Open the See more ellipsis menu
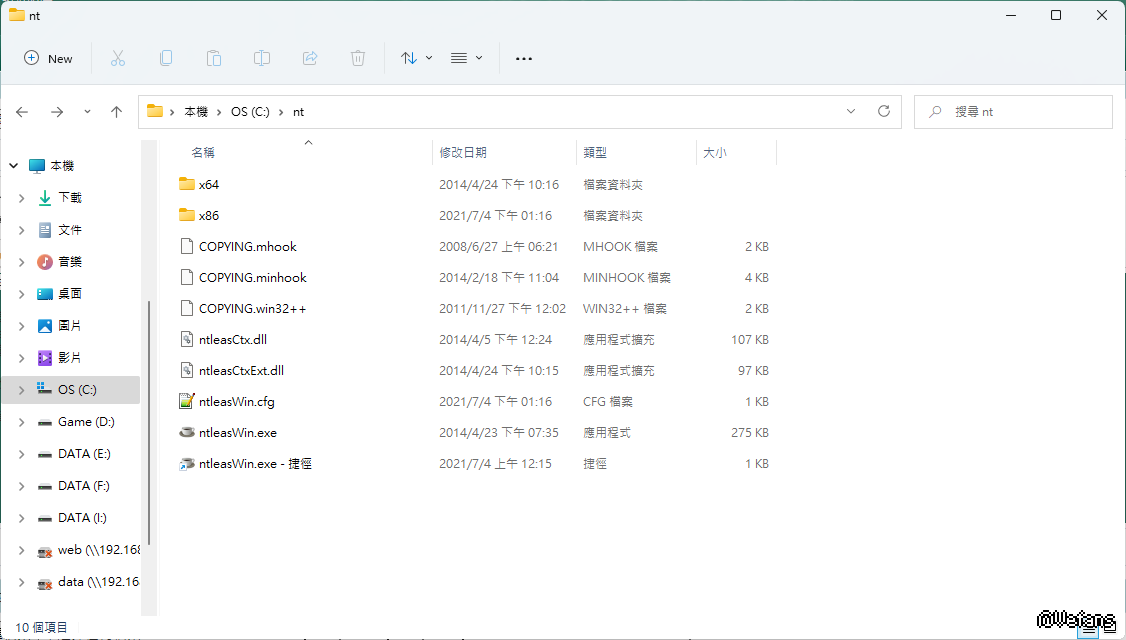This screenshot has height=640, width=1126. coord(524,58)
